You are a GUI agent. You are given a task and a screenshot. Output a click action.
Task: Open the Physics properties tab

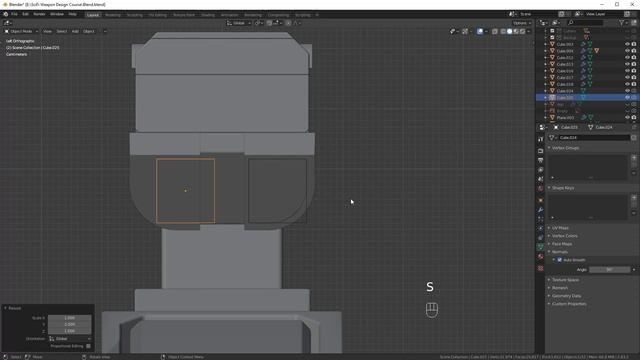coord(540,229)
